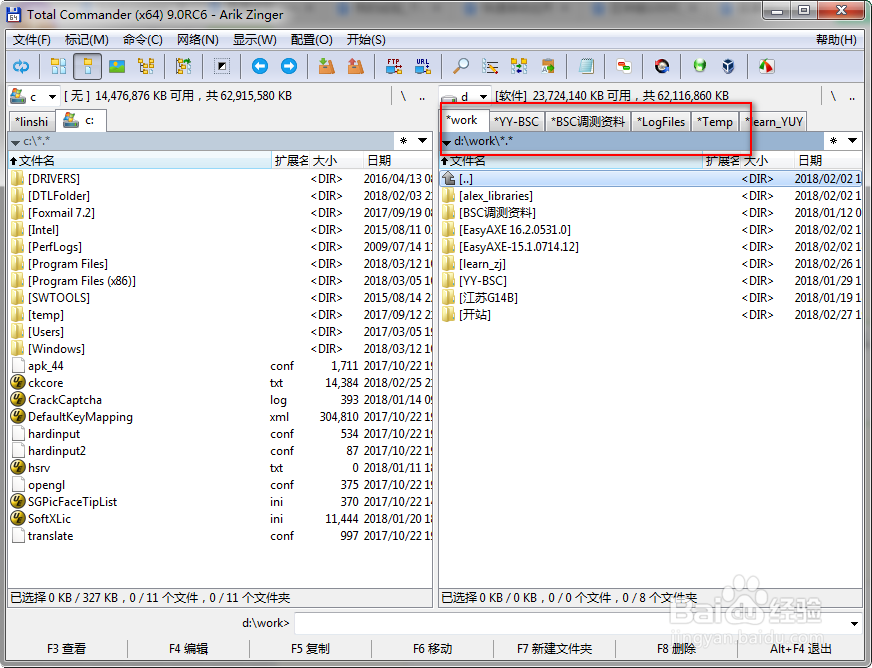
Task: Click the black and red circular toolbar icon
Action: coord(662,67)
